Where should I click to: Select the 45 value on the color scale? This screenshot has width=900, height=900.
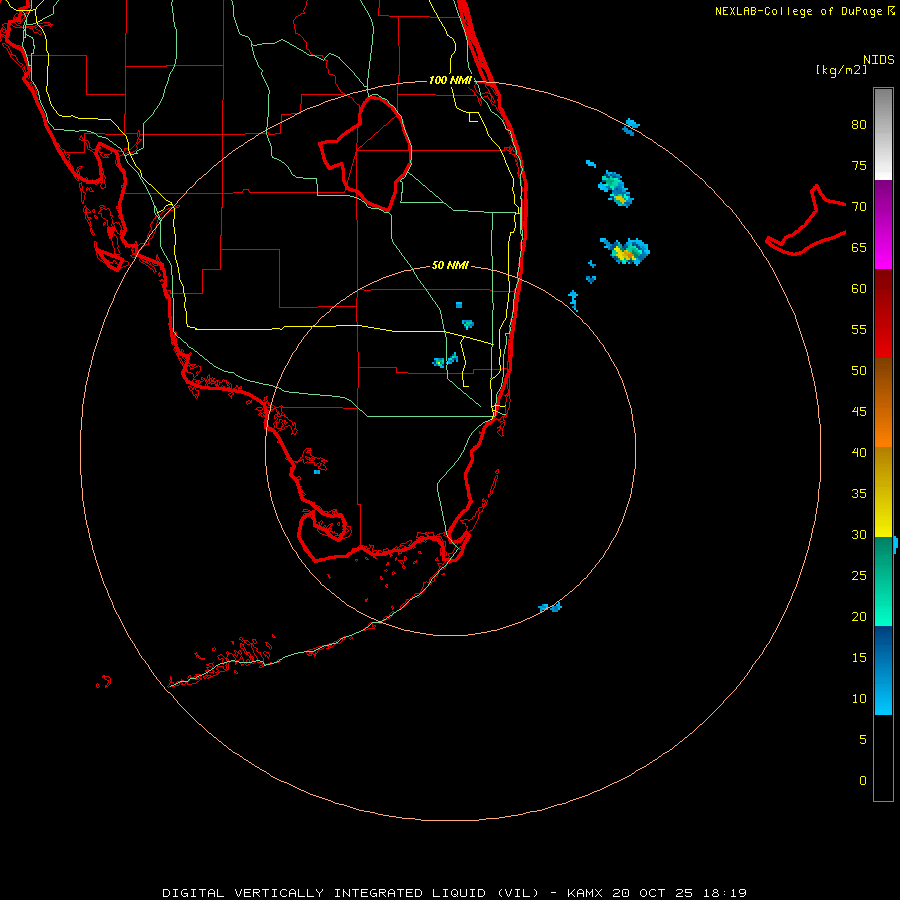click(859, 412)
